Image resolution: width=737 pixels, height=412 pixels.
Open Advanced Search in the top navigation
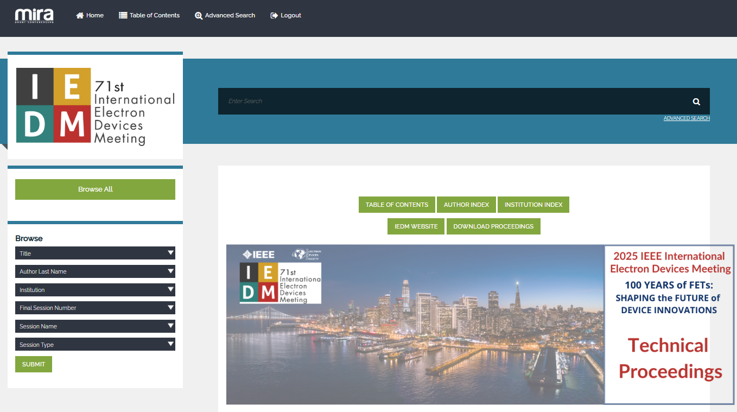point(225,16)
